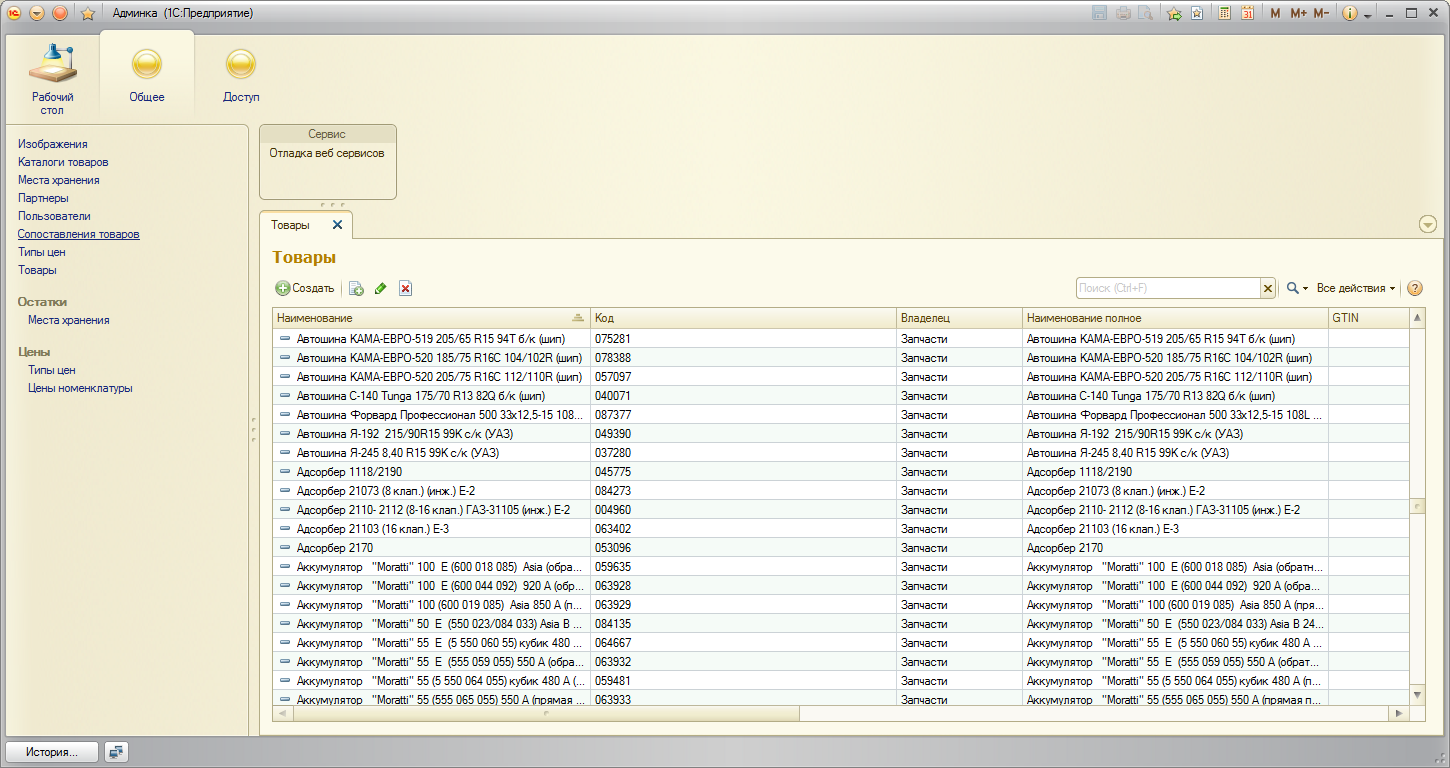Select row Адсорбер 1118/2190
The height and width of the screenshot is (768, 1450).
pyautogui.click(x=841, y=472)
